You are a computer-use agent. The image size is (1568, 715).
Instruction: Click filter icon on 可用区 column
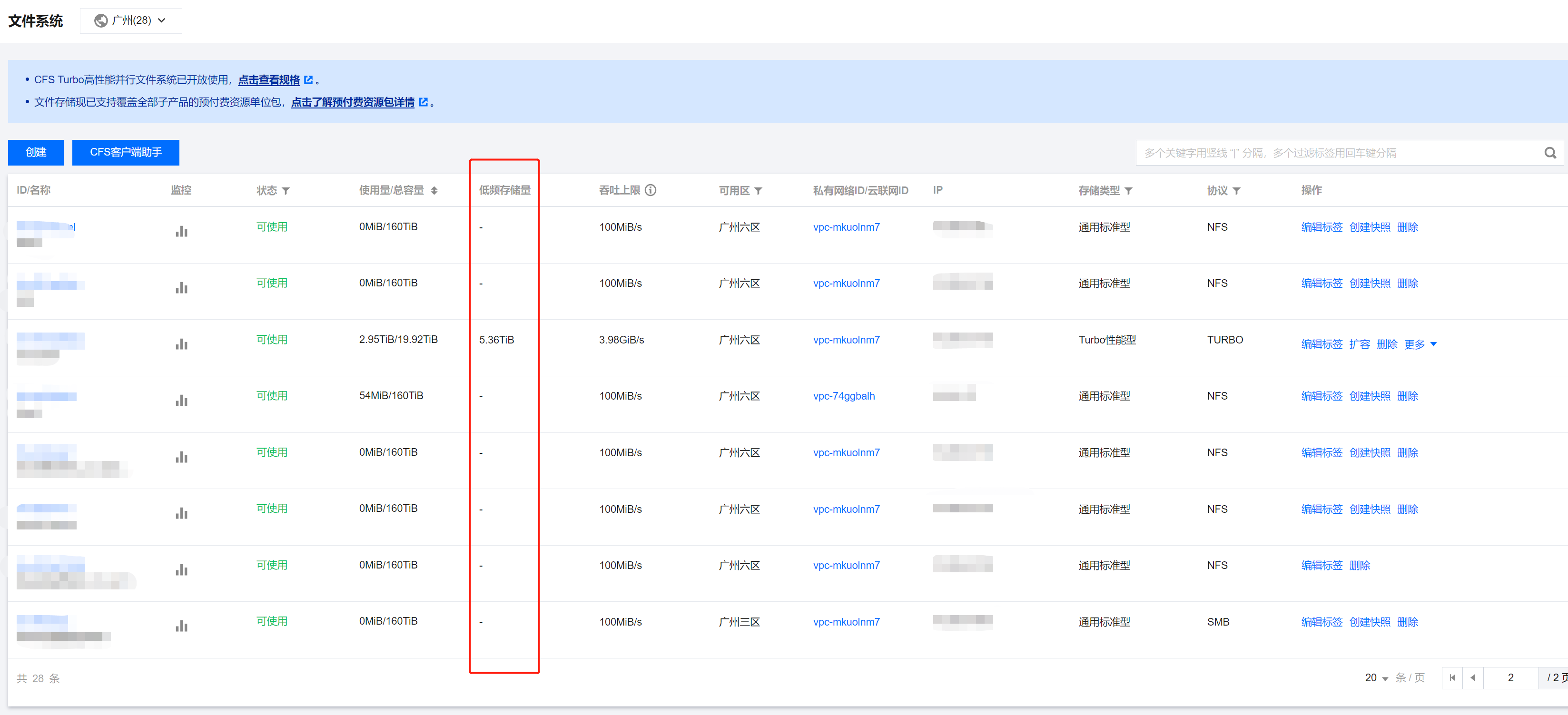click(x=759, y=191)
